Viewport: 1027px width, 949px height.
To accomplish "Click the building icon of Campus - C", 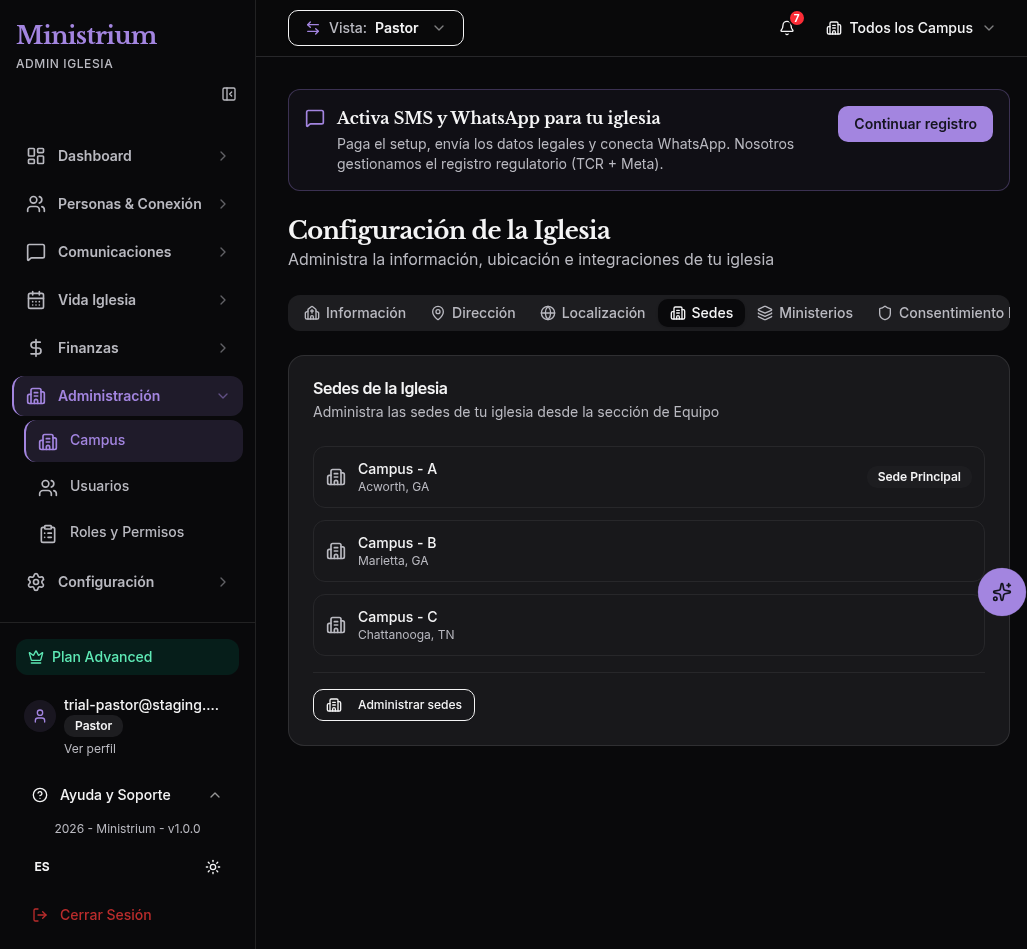I will coord(336,625).
